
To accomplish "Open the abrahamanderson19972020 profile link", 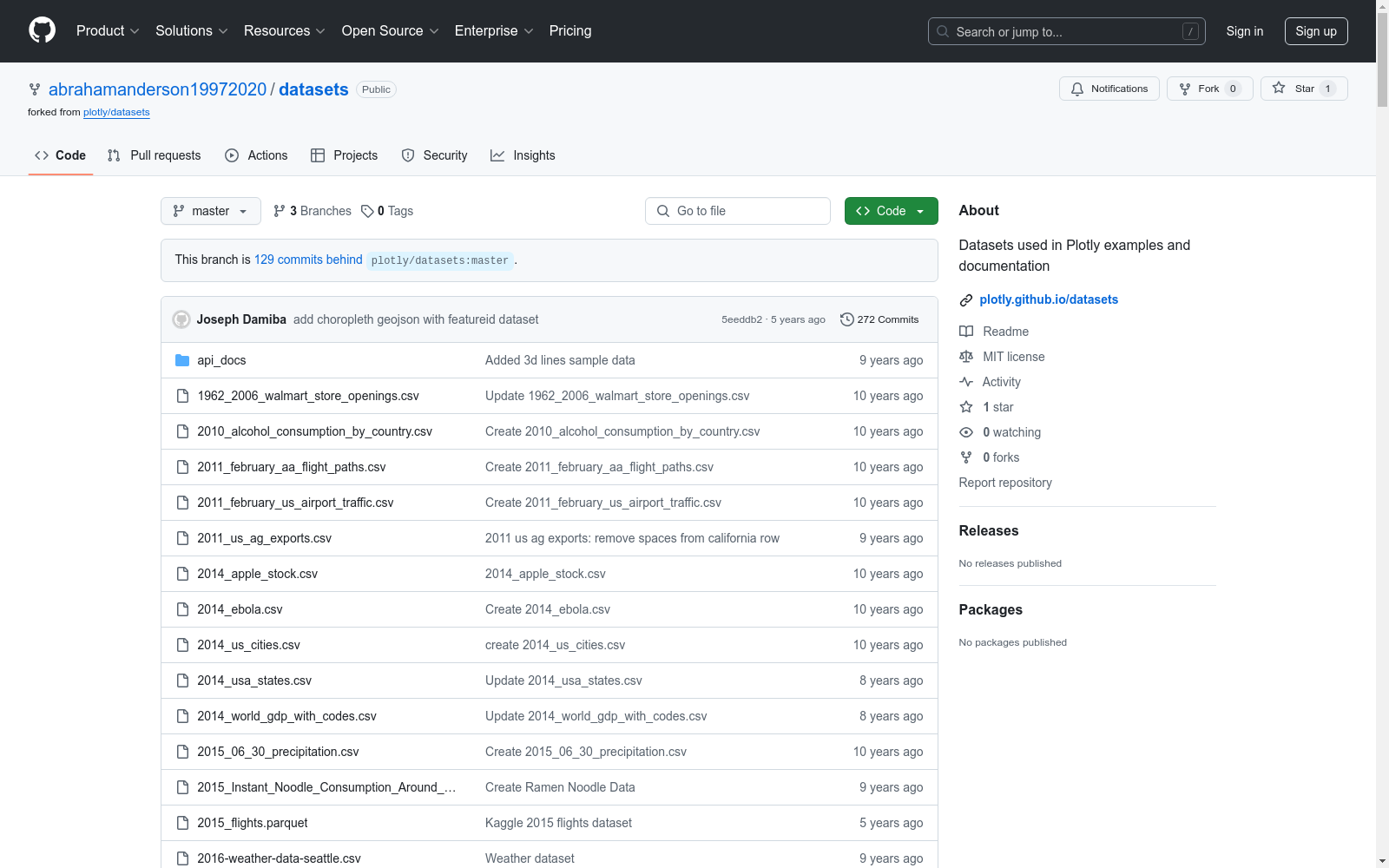I will point(158,89).
